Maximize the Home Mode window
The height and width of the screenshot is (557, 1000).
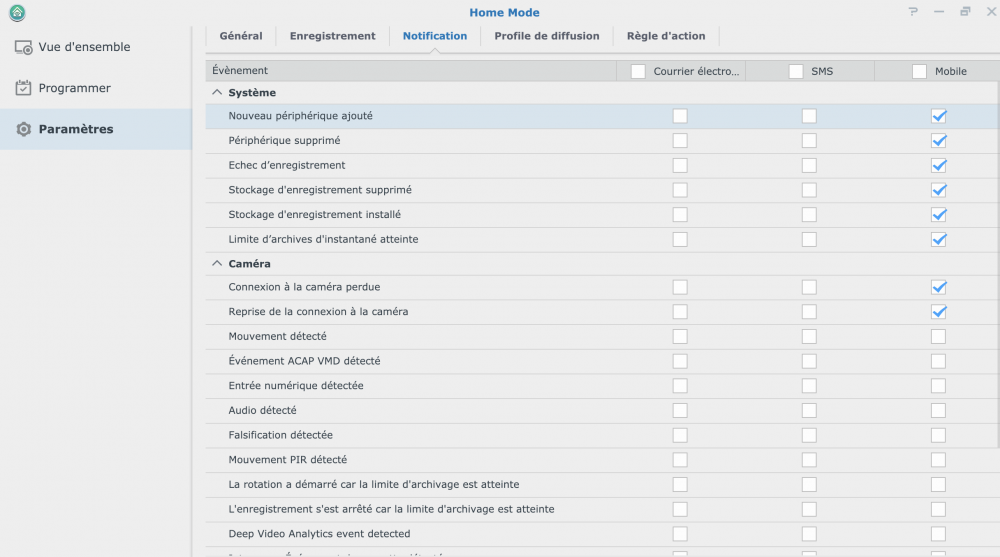pos(965,12)
